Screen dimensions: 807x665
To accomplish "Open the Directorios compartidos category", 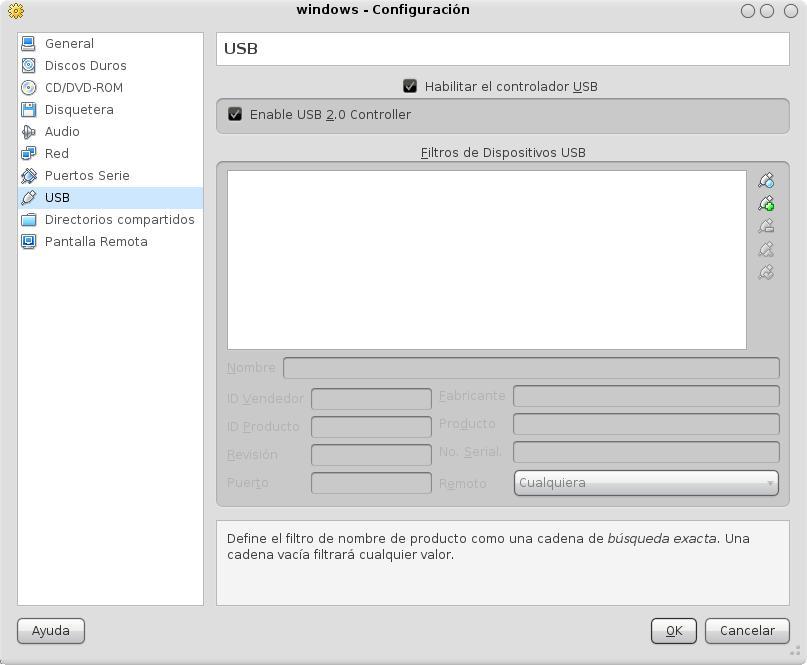I will tap(110, 220).
